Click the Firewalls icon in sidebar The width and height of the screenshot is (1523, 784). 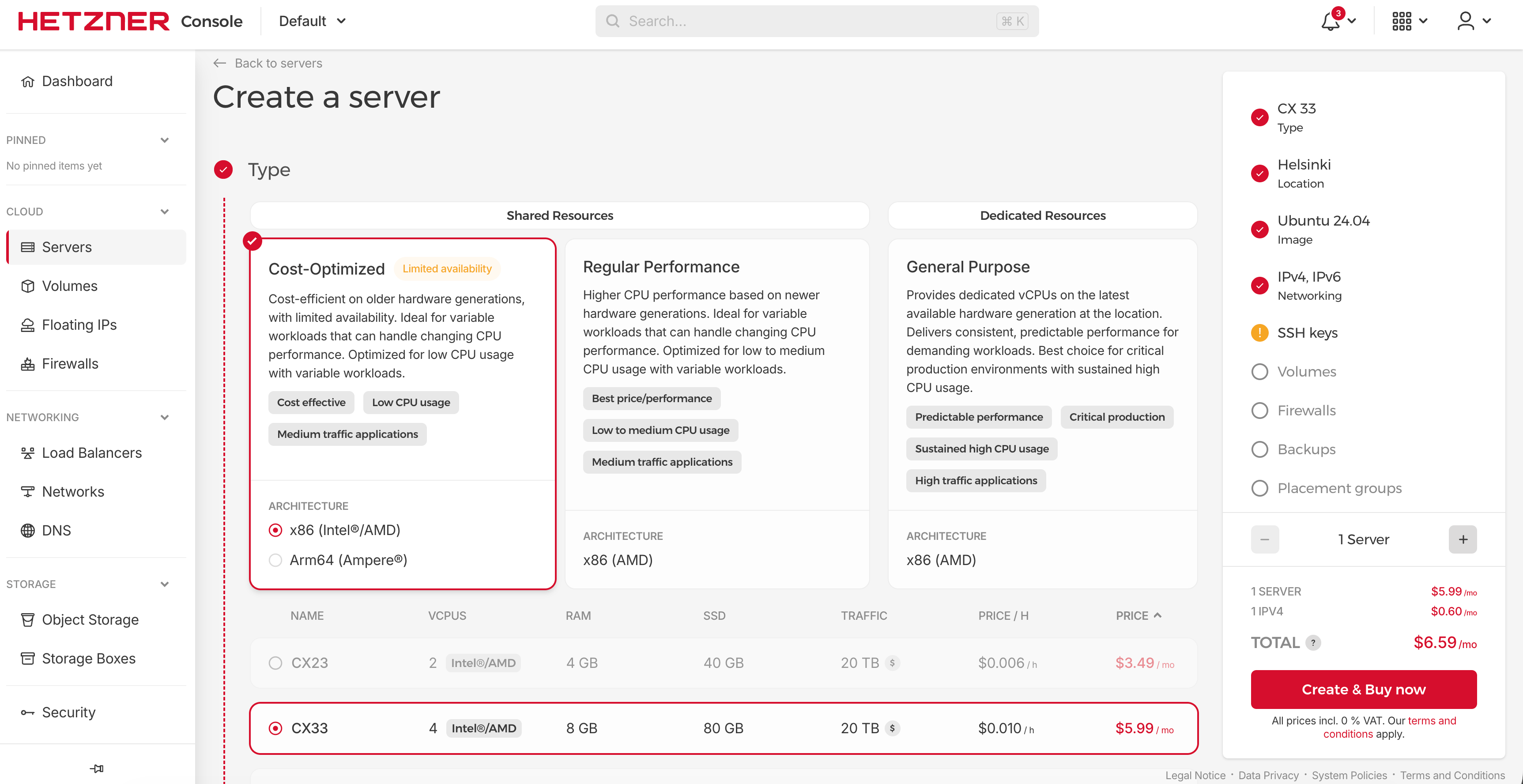tap(27, 364)
